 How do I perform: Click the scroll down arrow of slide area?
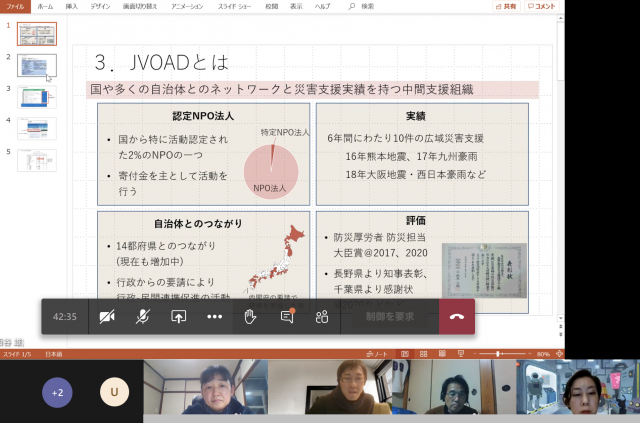point(561,318)
